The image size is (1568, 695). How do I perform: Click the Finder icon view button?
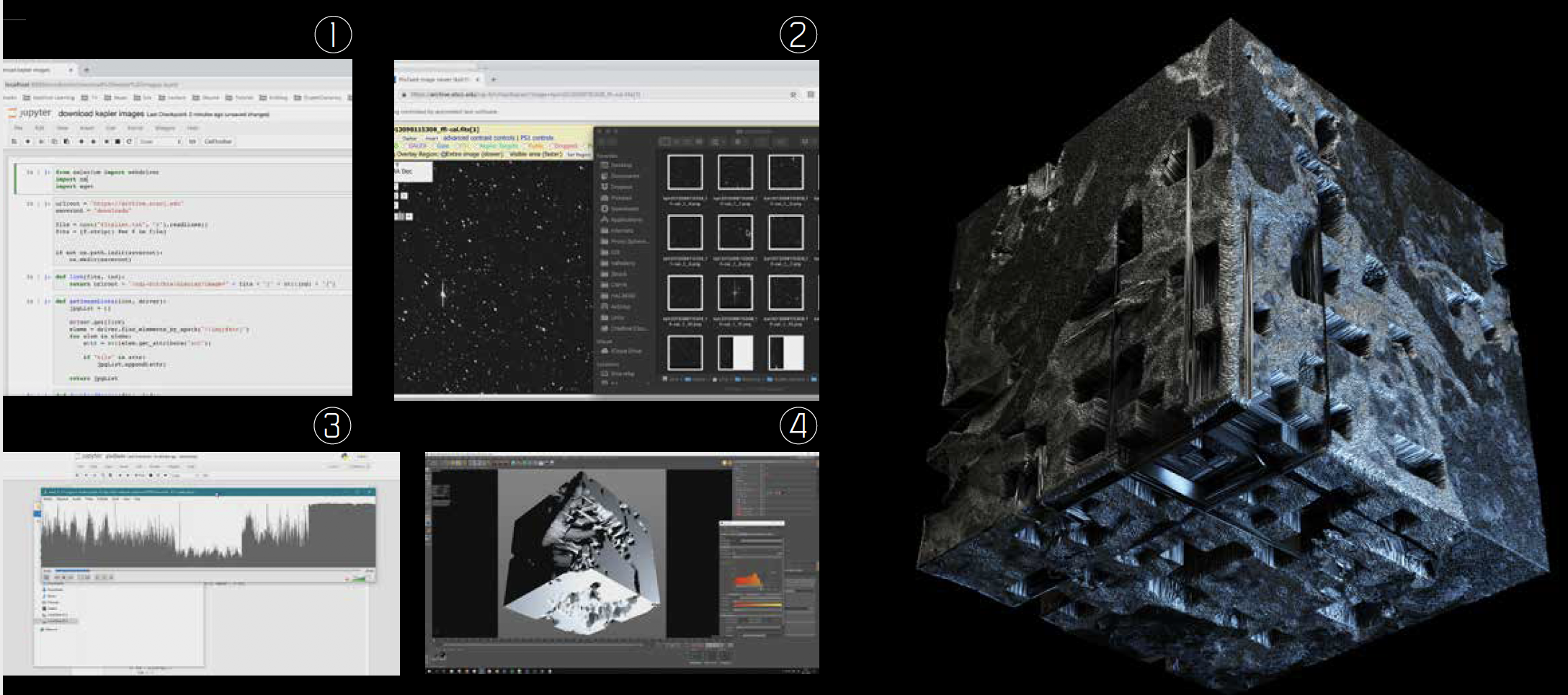click(664, 141)
